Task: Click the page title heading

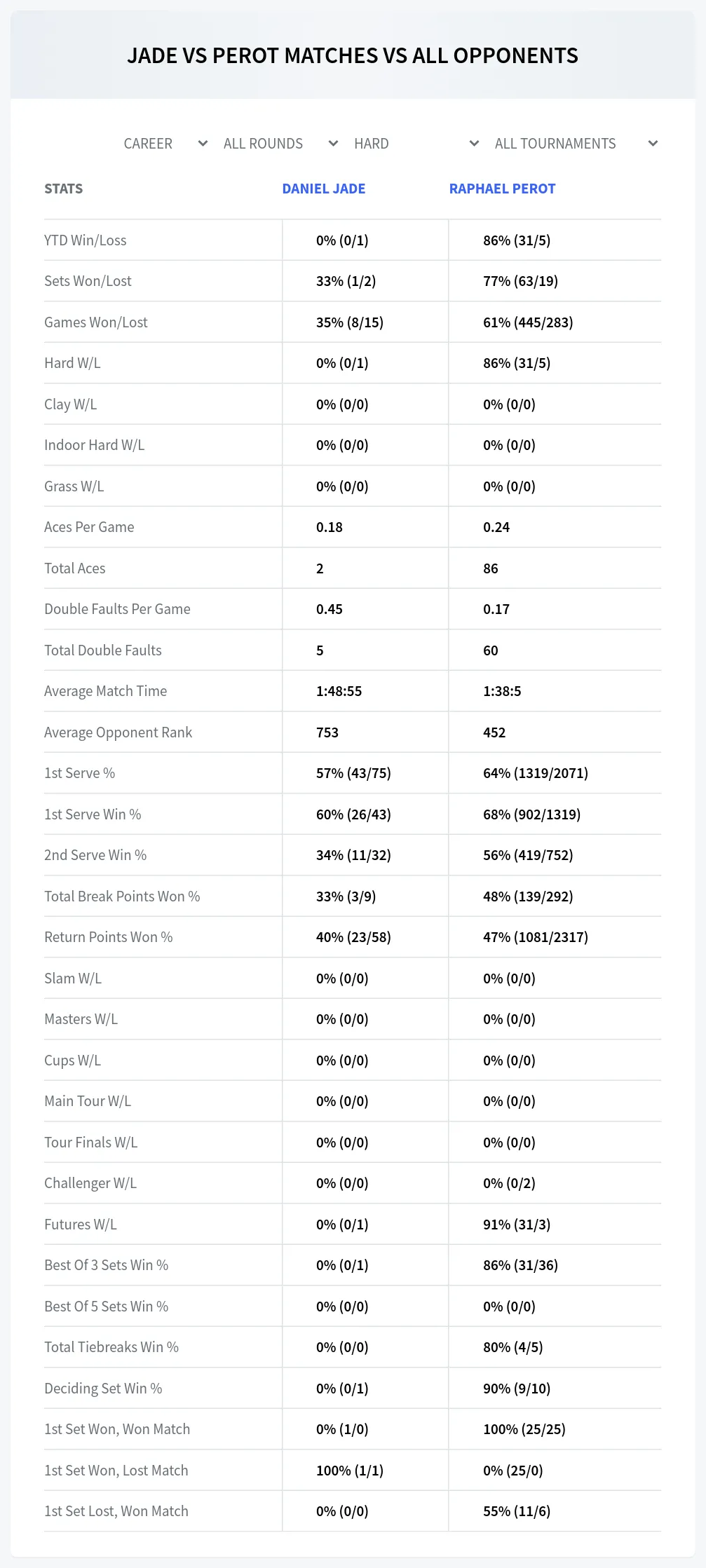Action: (x=353, y=55)
